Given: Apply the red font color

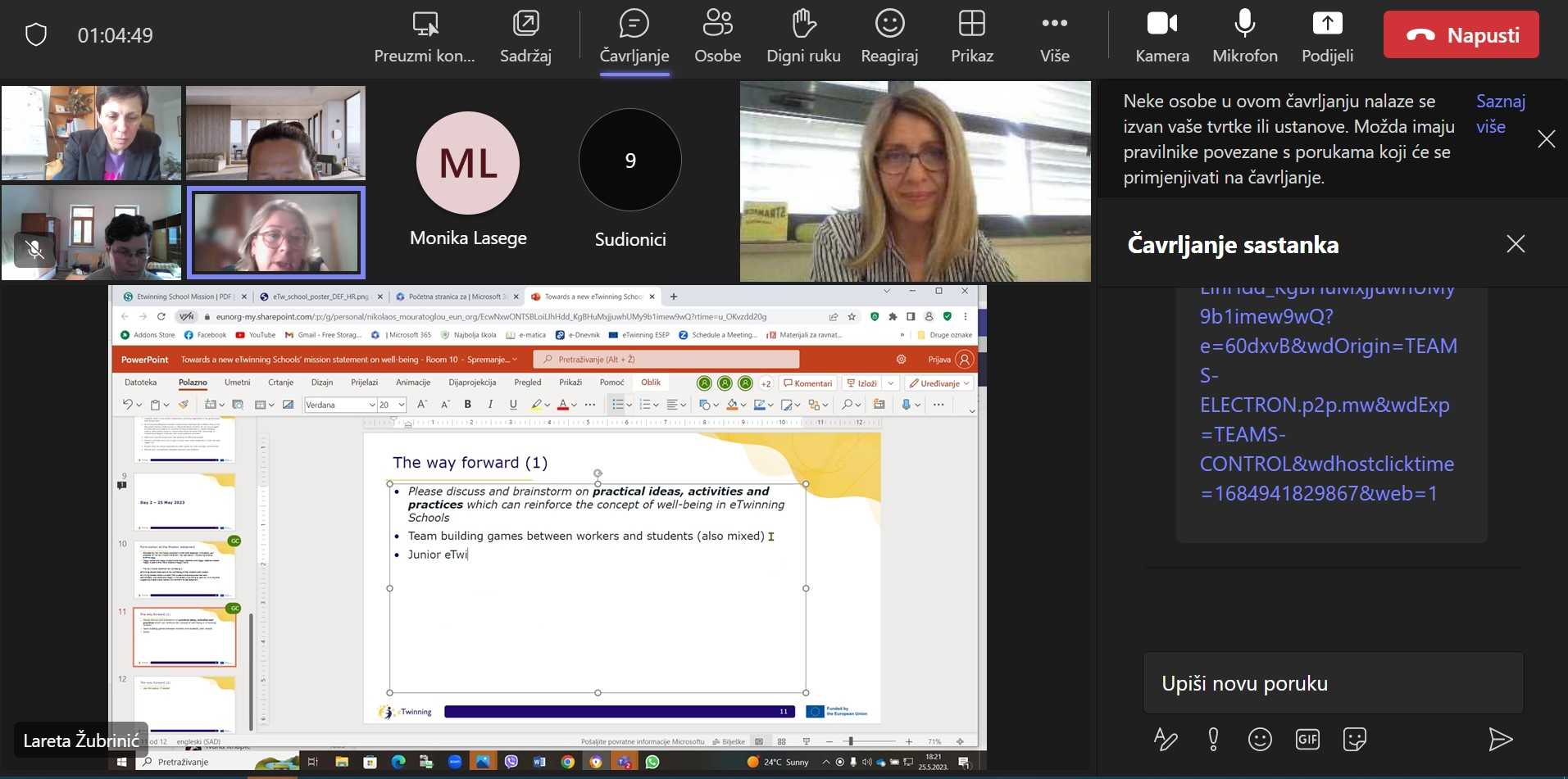Looking at the screenshot, I should 562,405.
